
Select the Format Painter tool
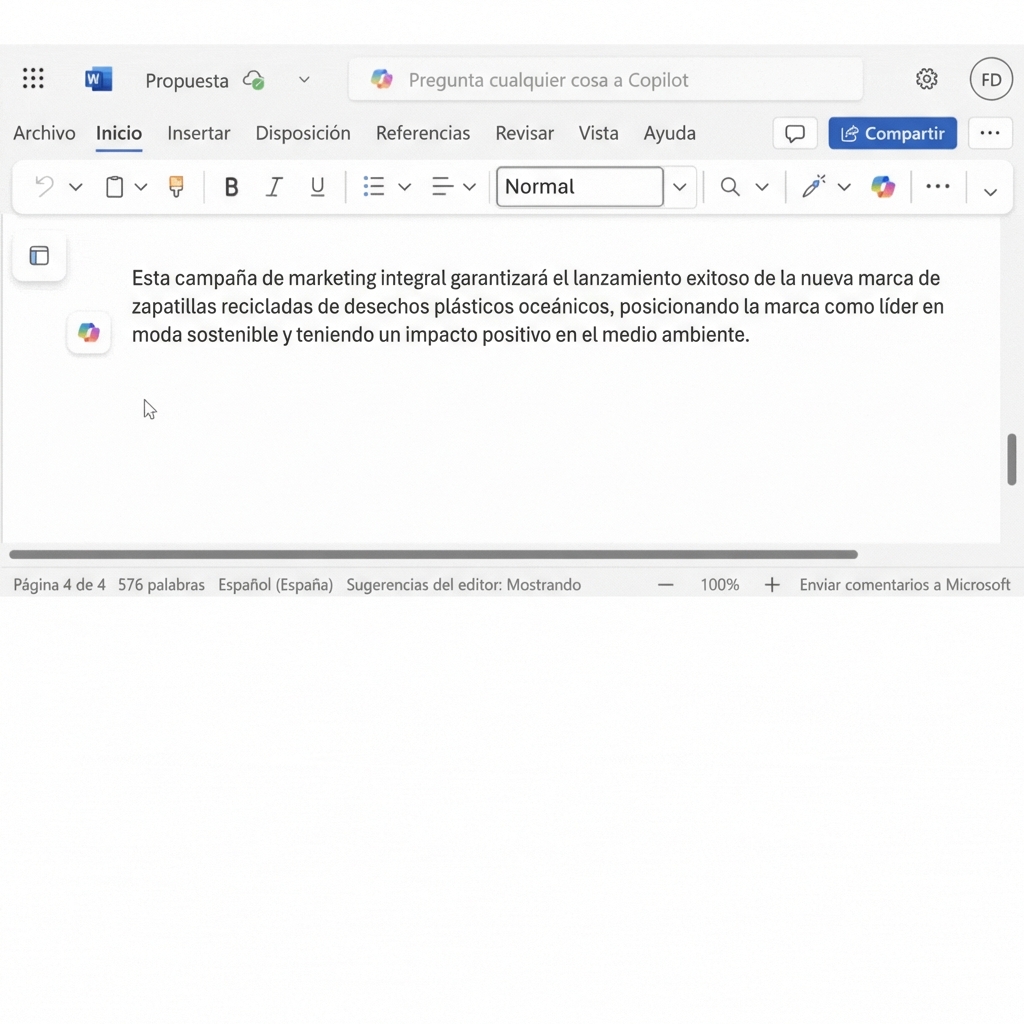pyautogui.click(x=176, y=186)
